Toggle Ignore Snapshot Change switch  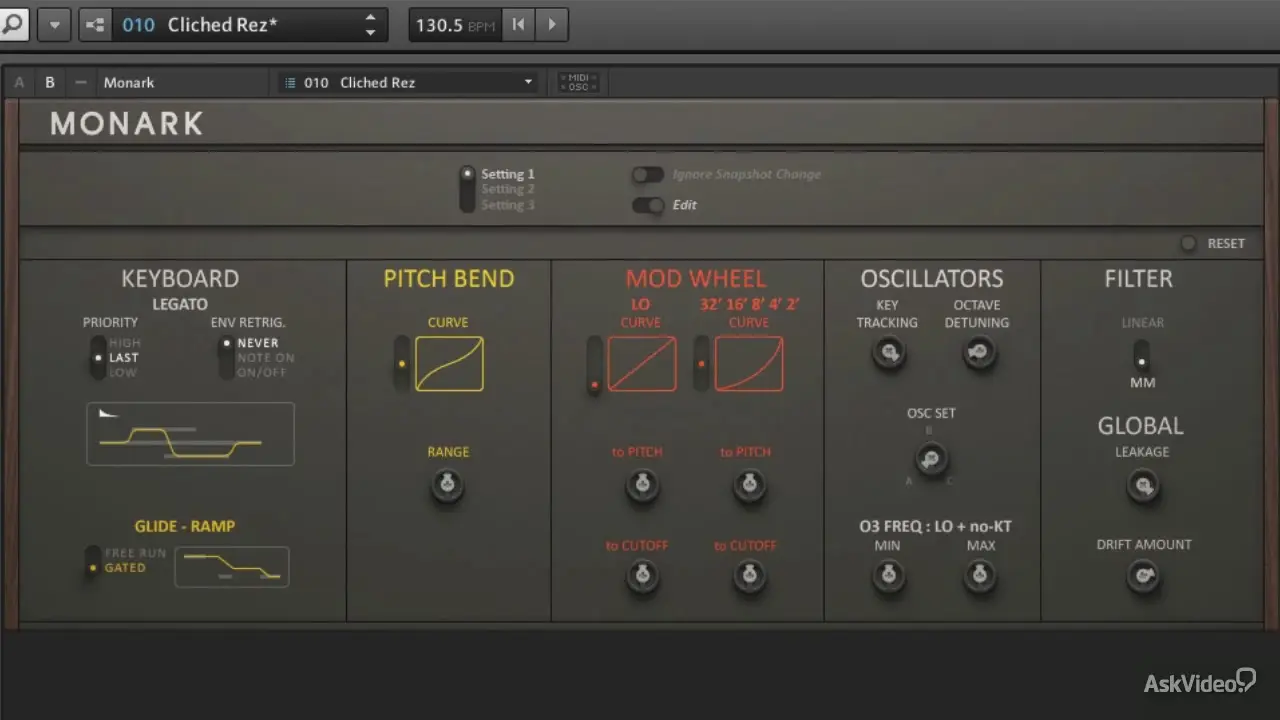(x=648, y=175)
